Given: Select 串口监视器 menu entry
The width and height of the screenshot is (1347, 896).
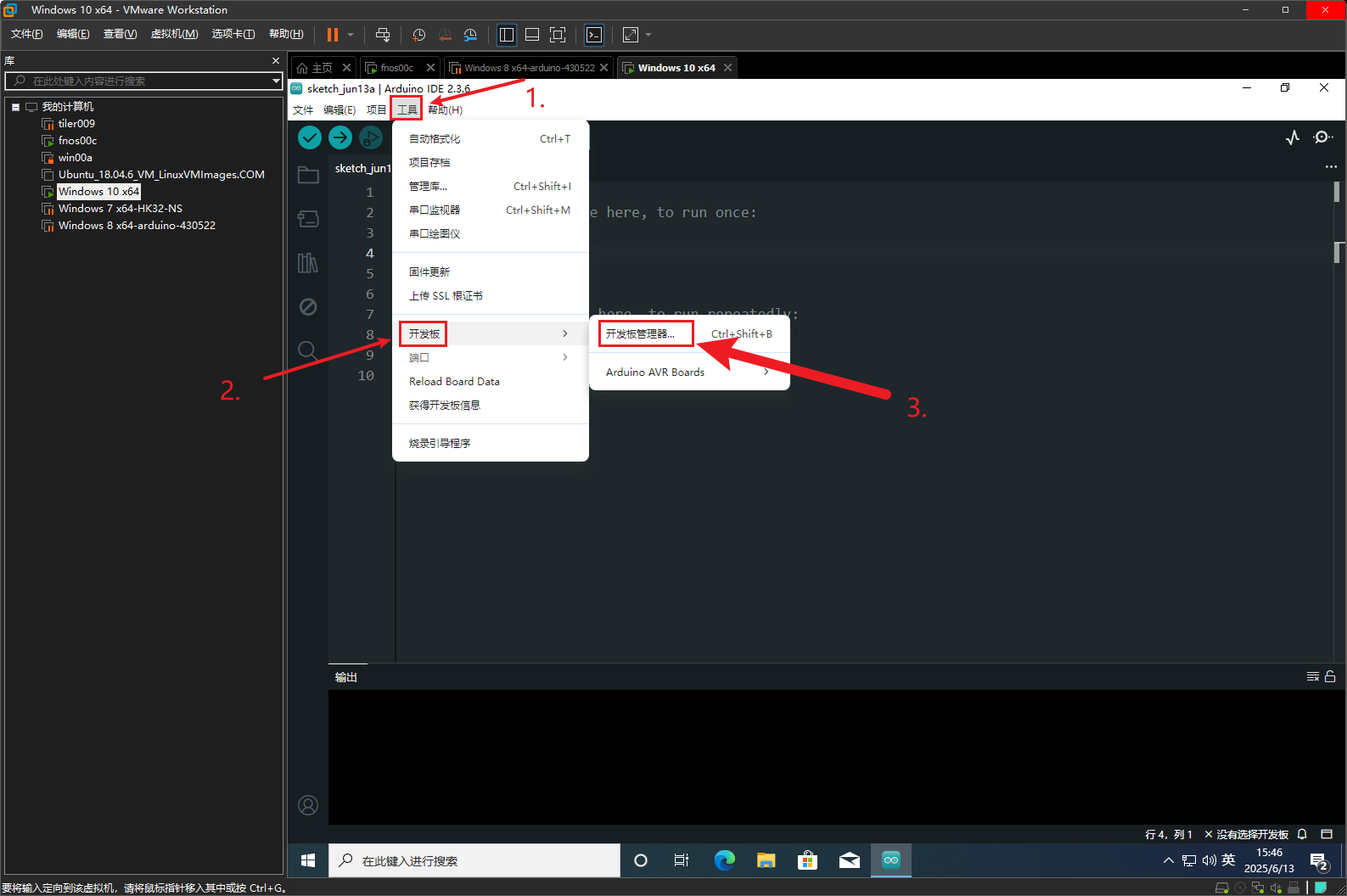Looking at the screenshot, I should click(x=491, y=210).
